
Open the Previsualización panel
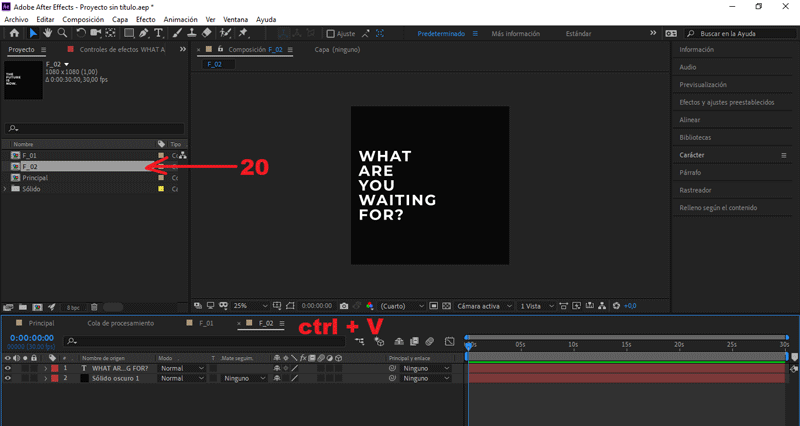coord(703,85)
